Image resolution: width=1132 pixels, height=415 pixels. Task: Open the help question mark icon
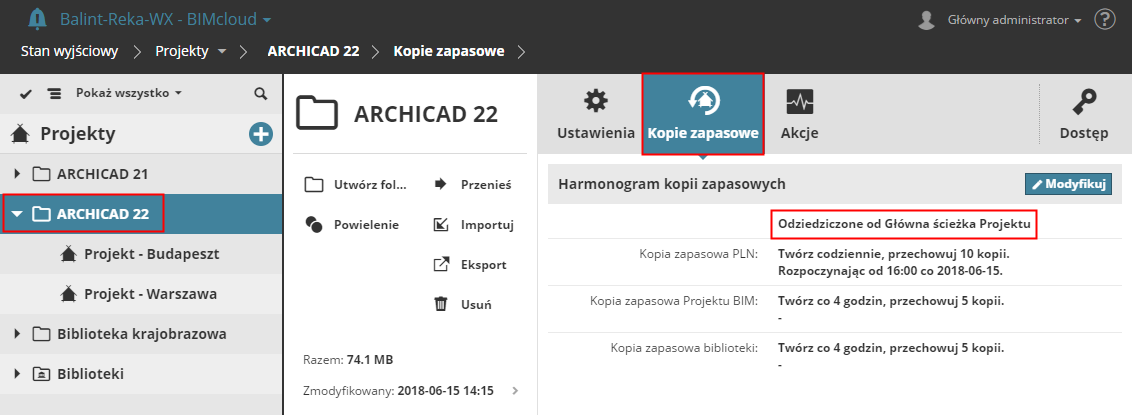coord(1105,19)
